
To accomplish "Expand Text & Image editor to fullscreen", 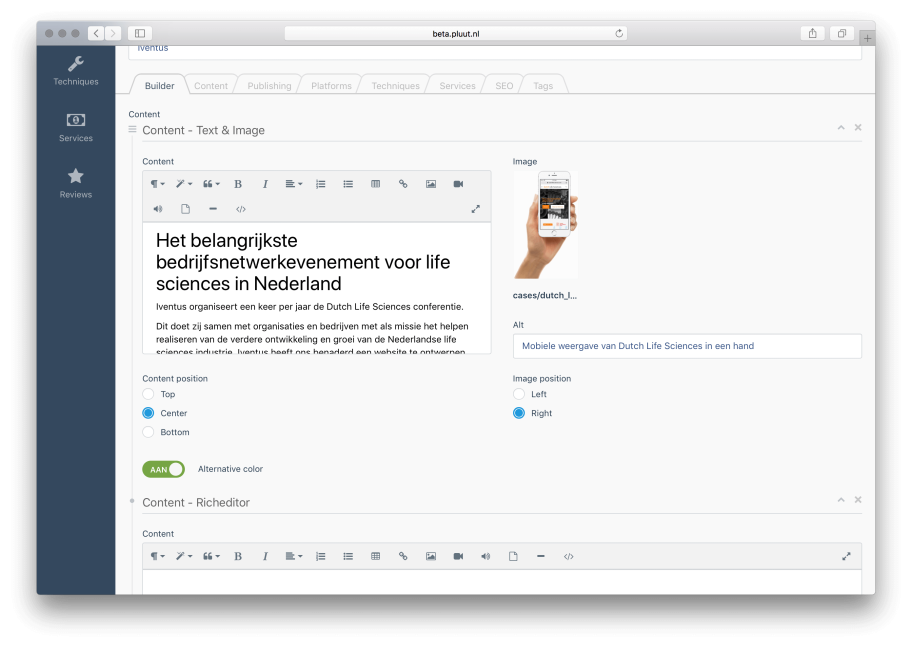I will click(x=476, y=209).
